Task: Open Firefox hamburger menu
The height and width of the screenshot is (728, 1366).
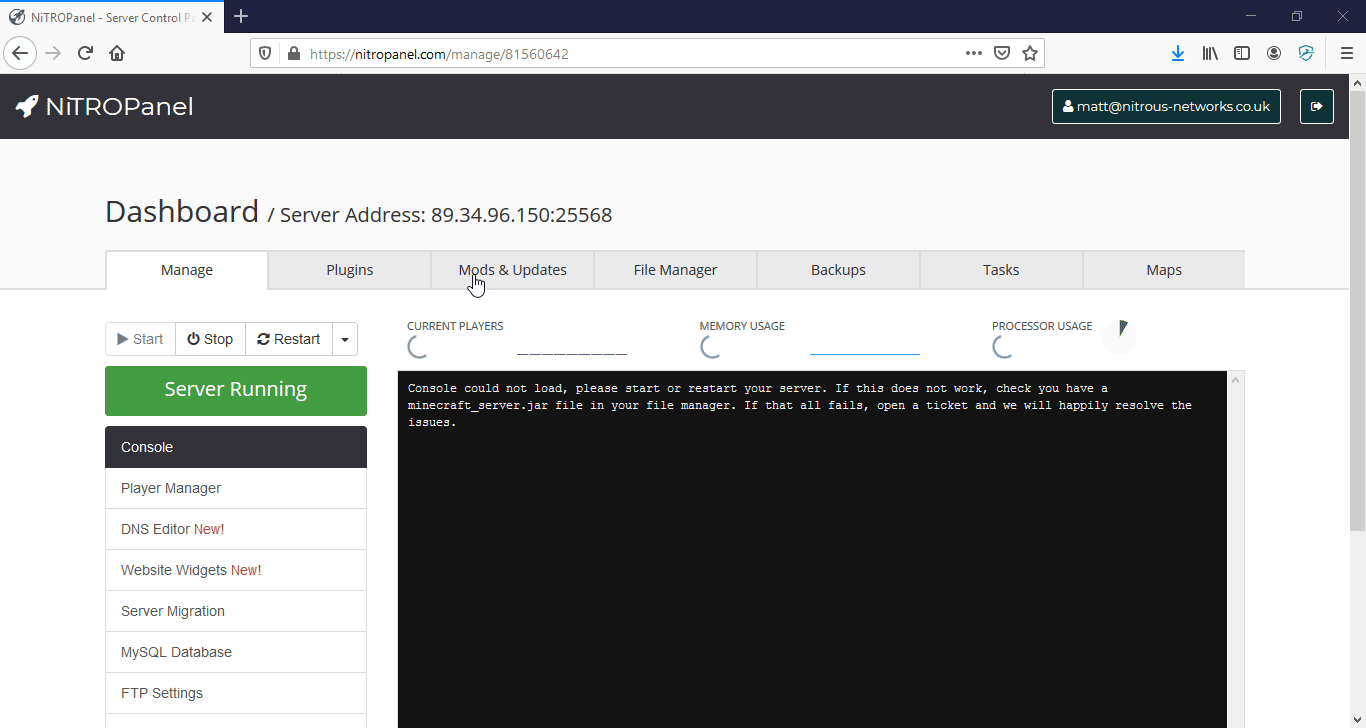Action: click(x=1347, y=53)
